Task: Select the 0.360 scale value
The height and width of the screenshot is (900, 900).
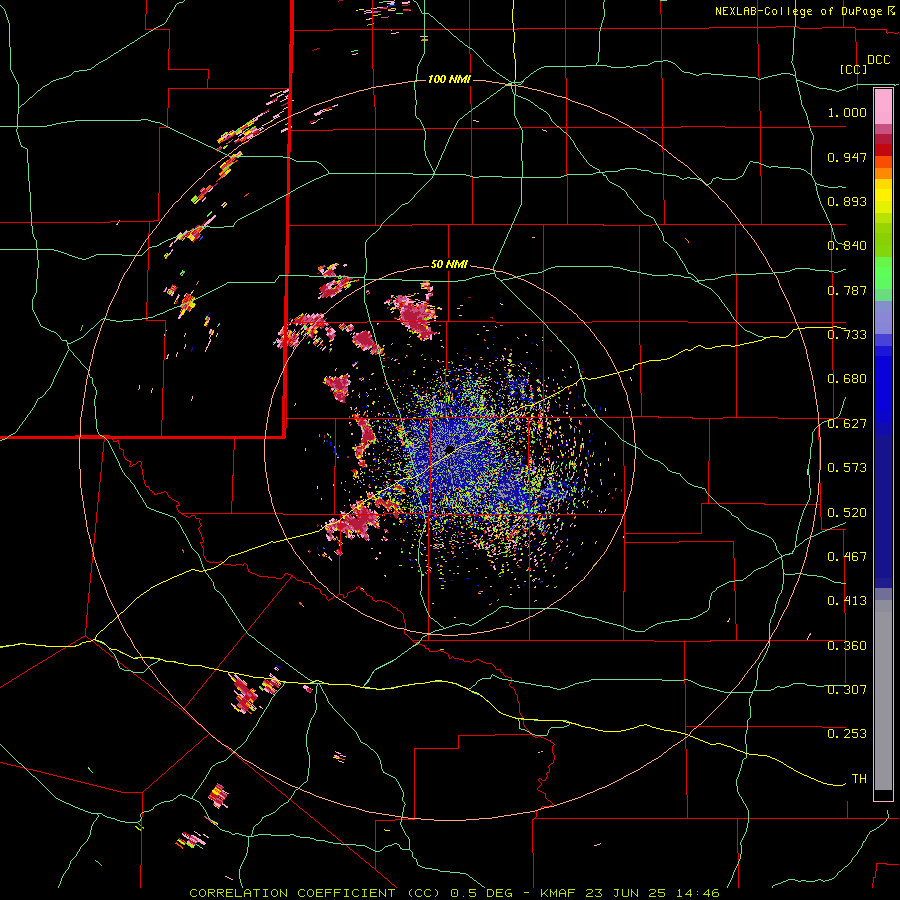Action: pos(847,646)
